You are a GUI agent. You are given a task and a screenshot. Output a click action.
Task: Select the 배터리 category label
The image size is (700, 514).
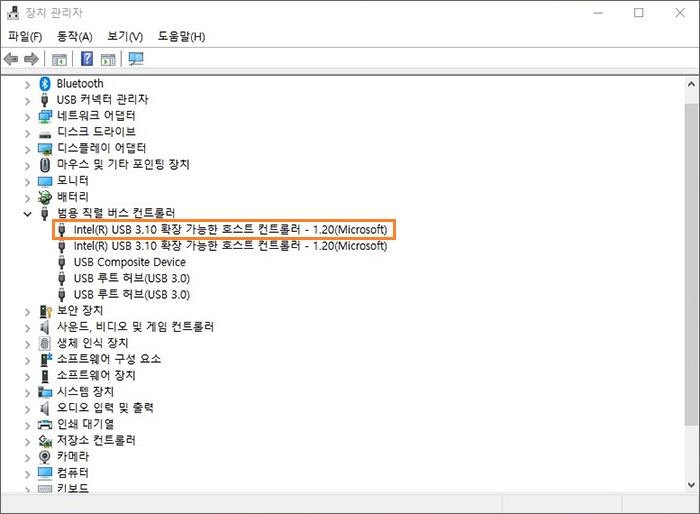click(73, 197)
